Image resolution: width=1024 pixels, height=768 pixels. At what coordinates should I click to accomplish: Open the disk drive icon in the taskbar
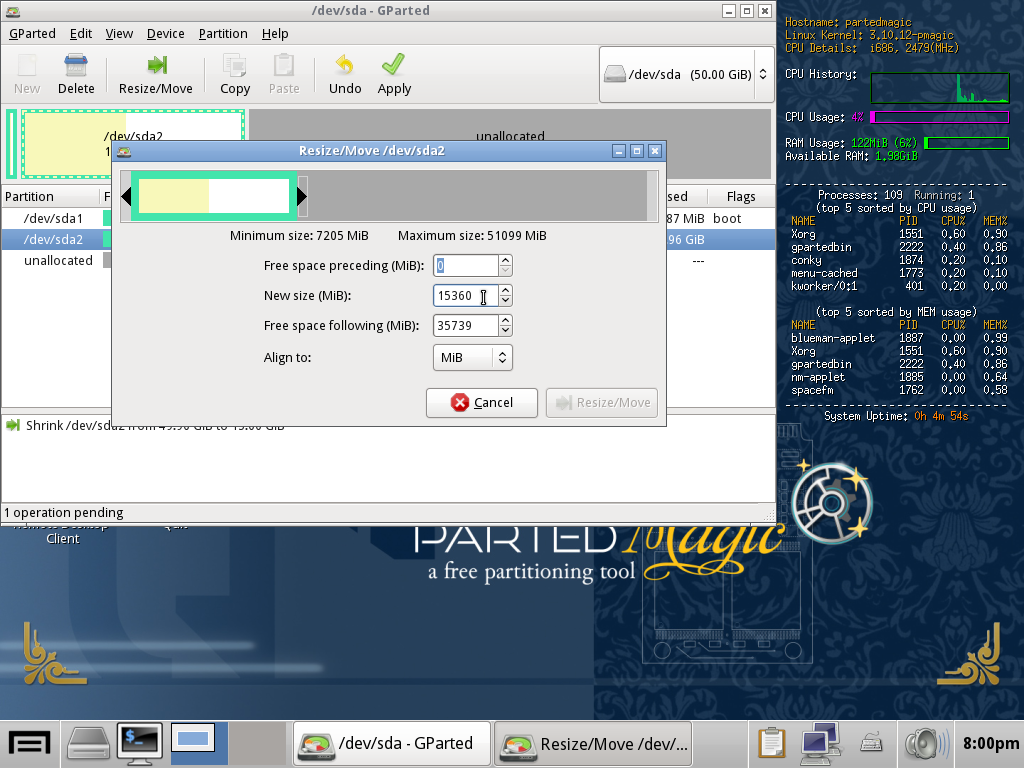89,743
